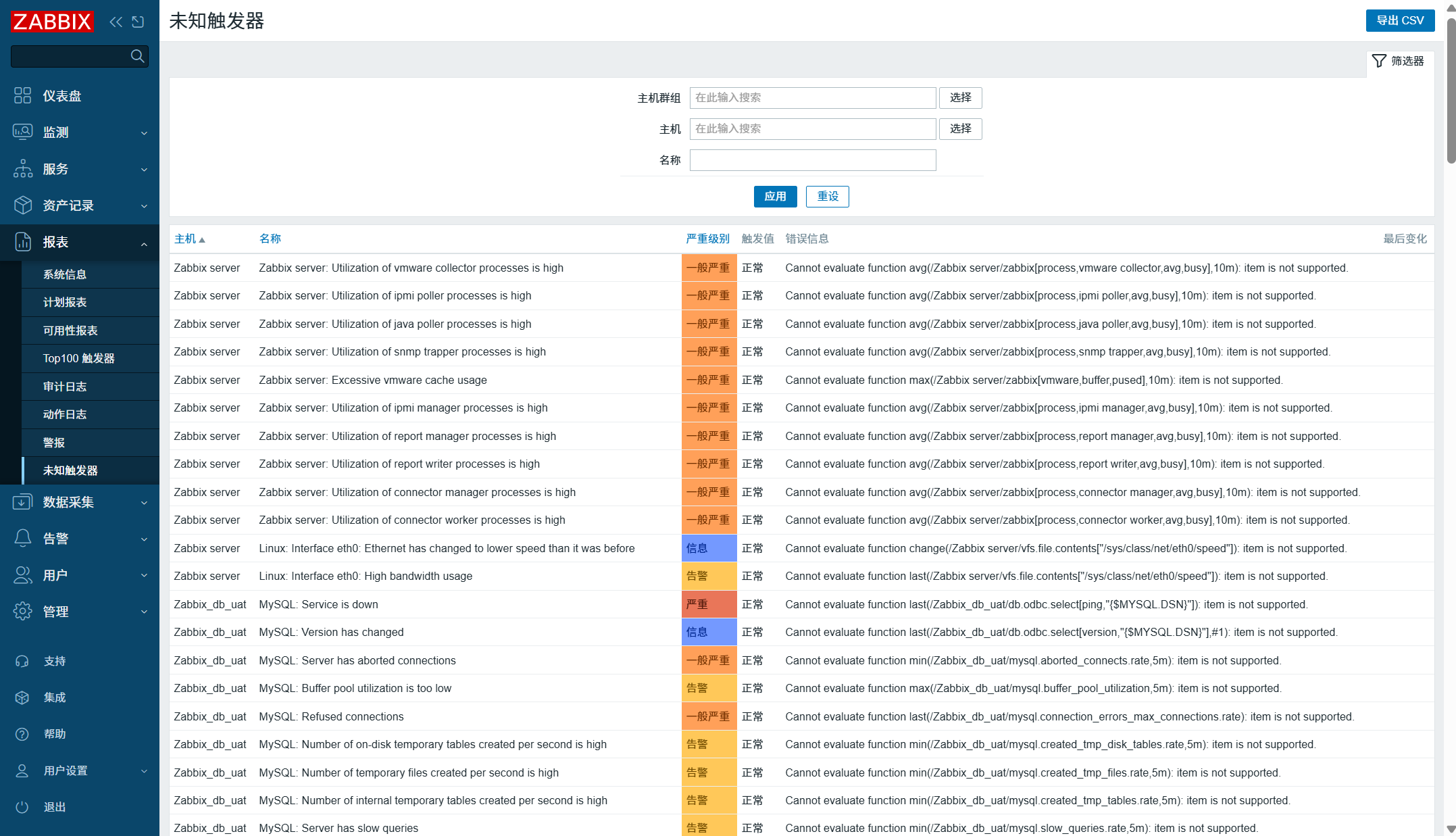Expand the 用户设置 menu chevron
The image size is (1456, 836).
(x=144, y=771)
